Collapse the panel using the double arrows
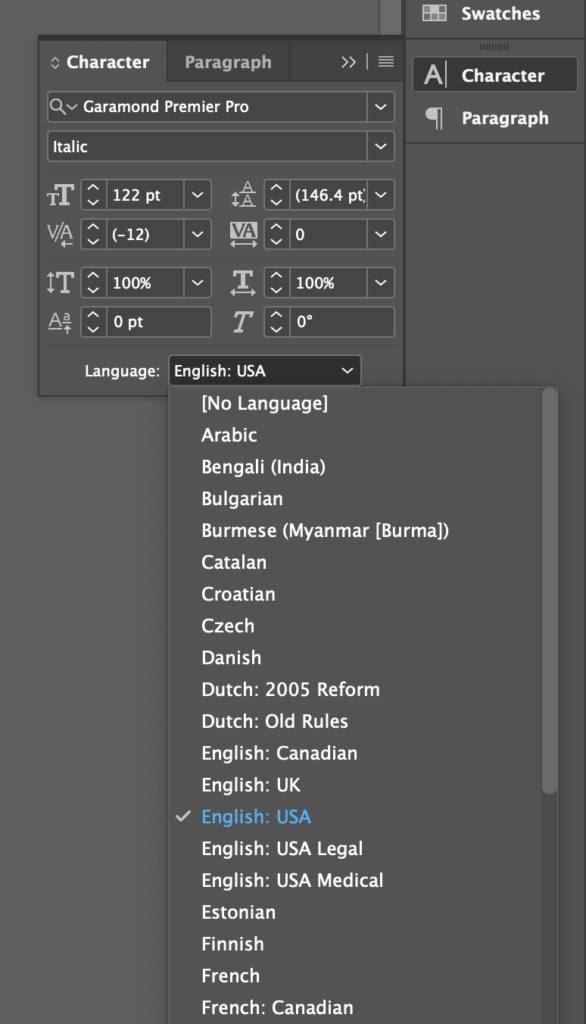 (348, 62)
